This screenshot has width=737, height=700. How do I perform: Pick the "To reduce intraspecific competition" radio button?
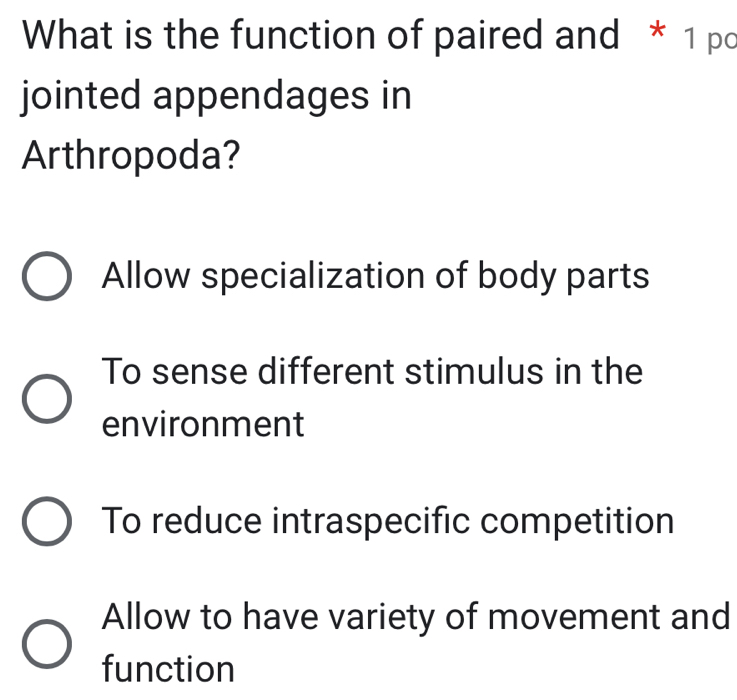pos(47,523)
